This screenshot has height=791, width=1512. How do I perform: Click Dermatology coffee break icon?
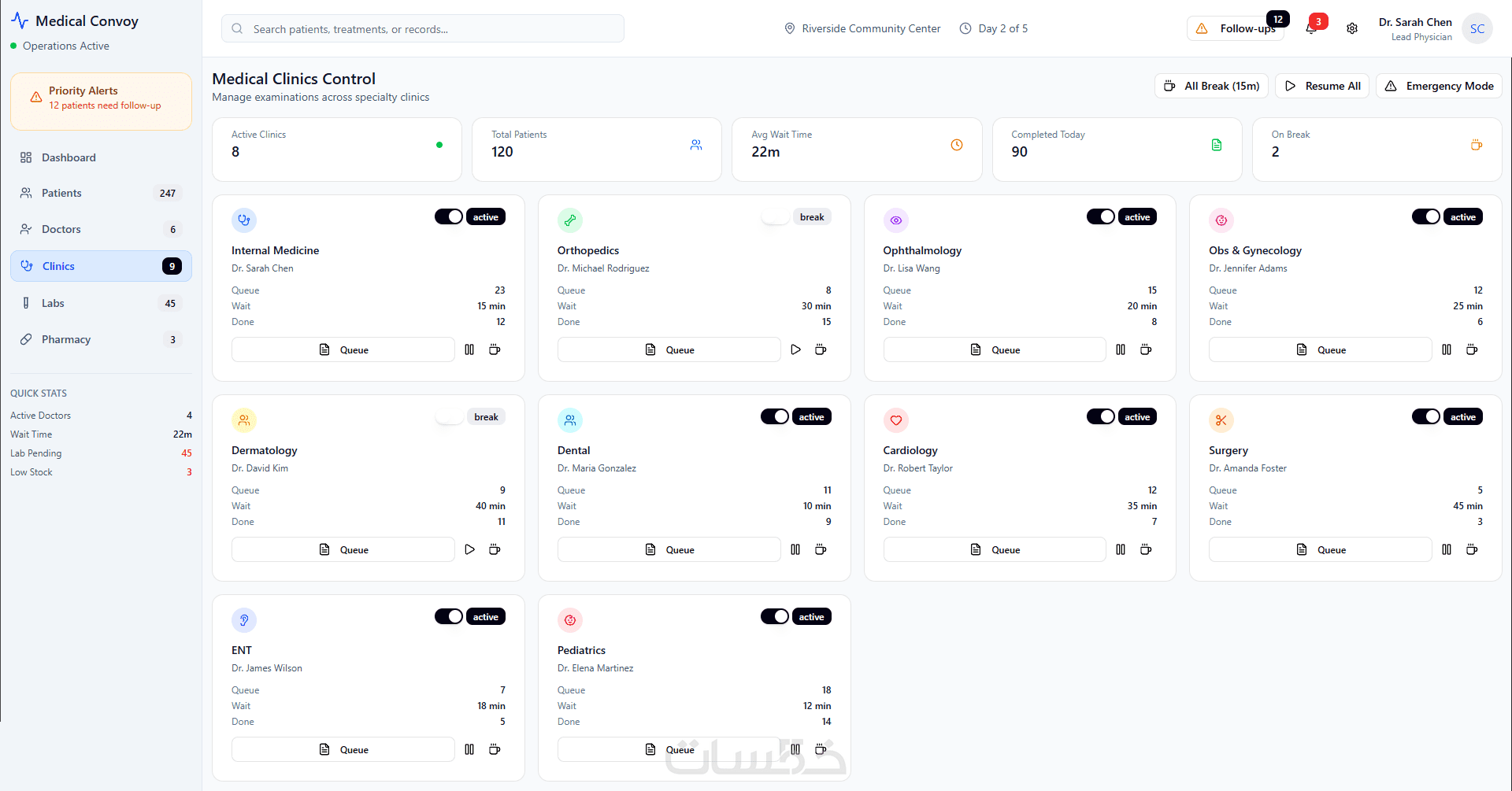point(495,549)
